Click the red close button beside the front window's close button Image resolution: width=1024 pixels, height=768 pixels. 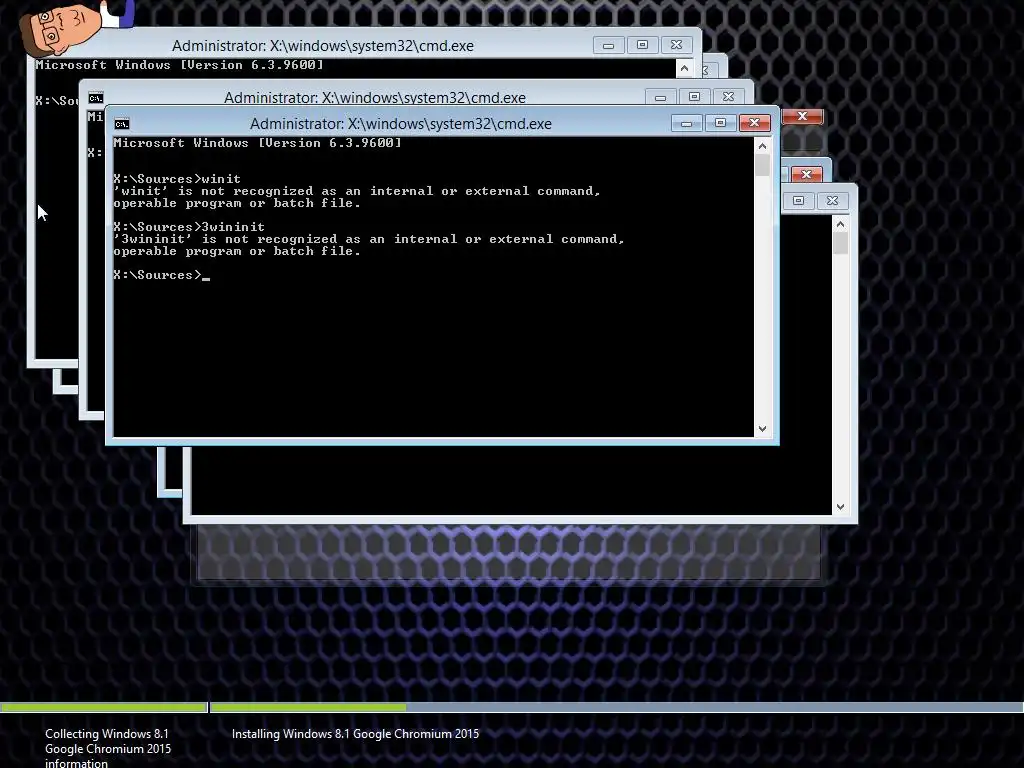(x=803, y=116)
